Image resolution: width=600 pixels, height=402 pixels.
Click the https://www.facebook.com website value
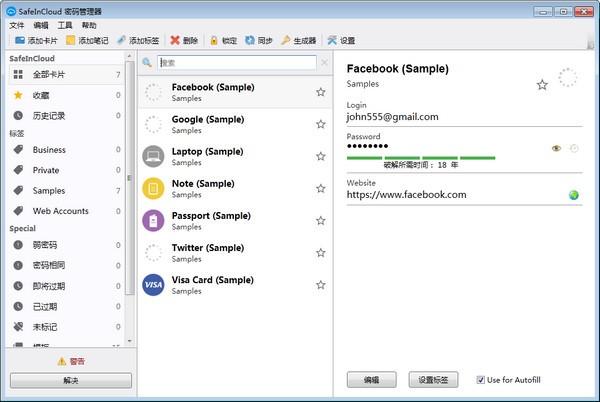point(406,195)
